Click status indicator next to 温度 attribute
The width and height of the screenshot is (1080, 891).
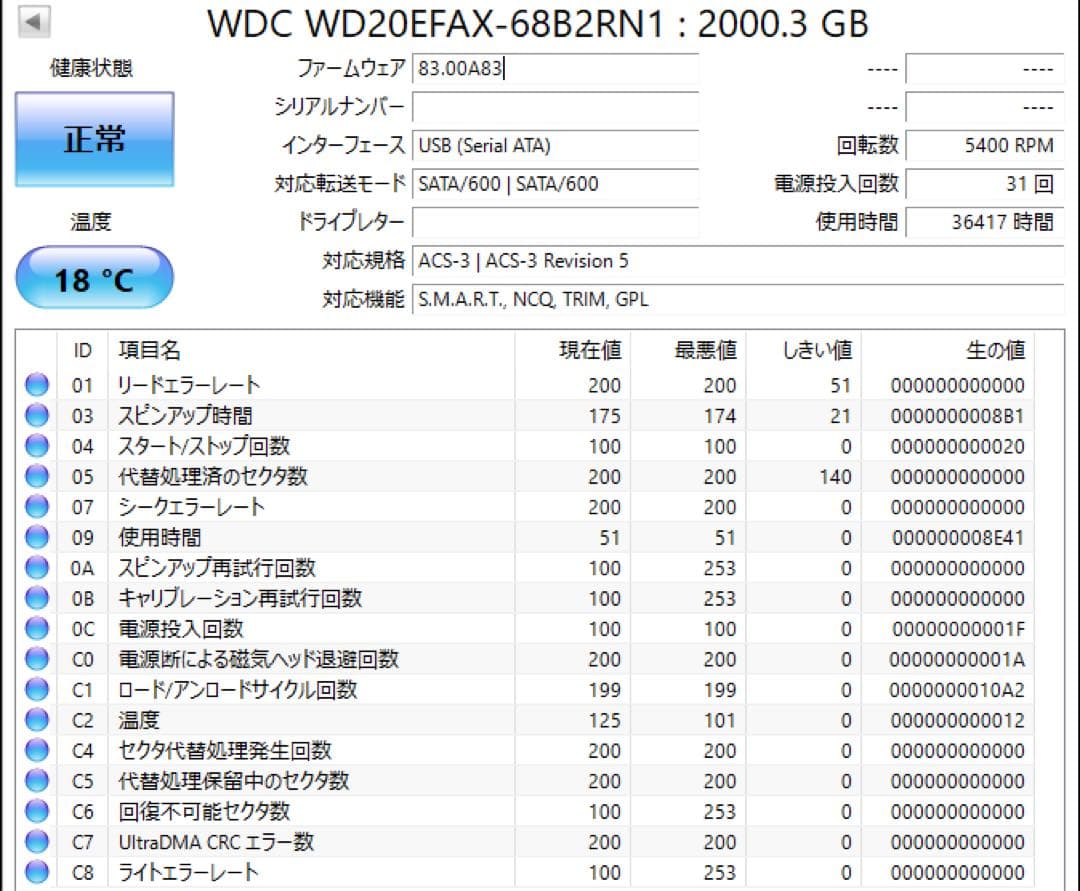36,719
